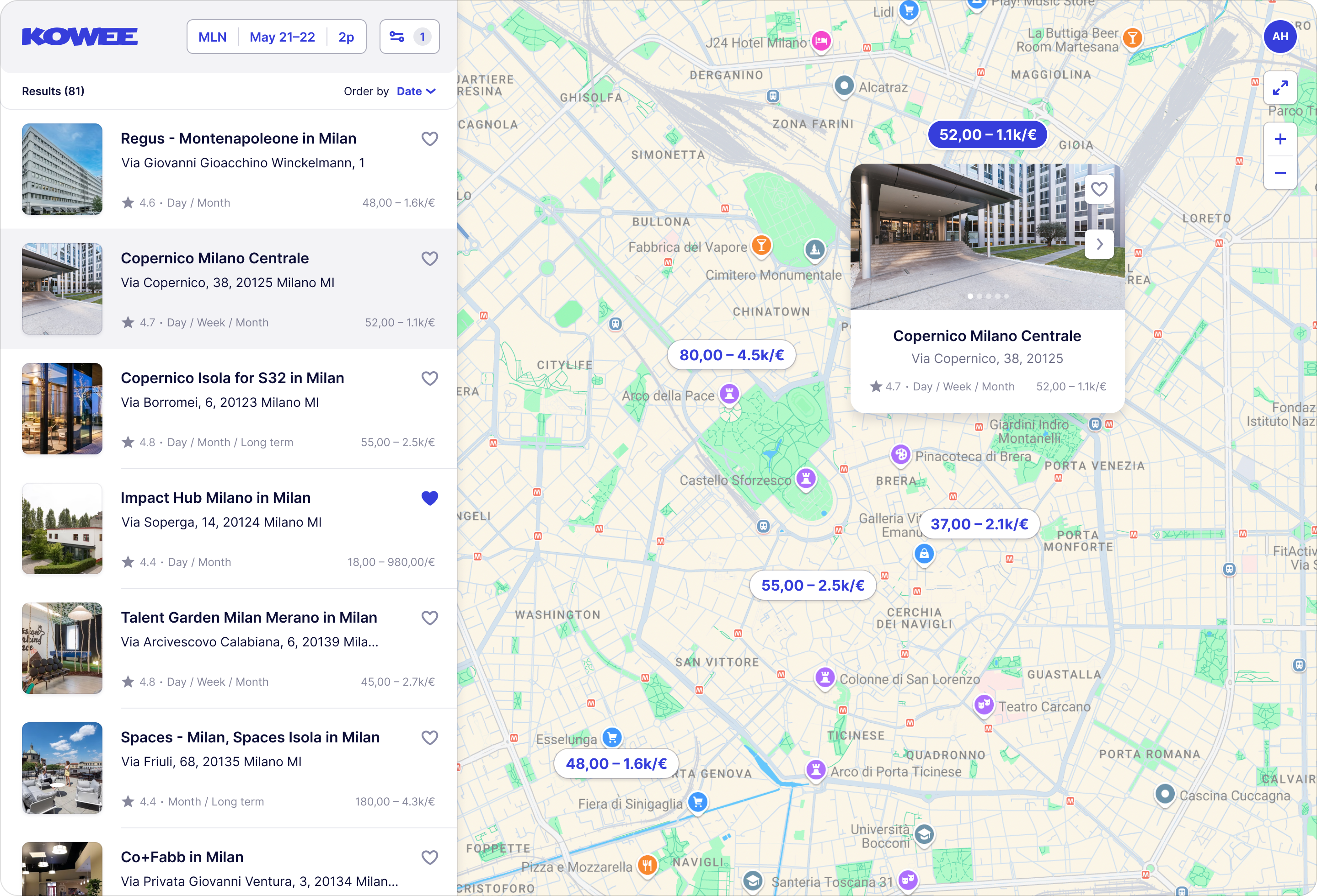Advance the map card photo carousel arrow
This screenshot has width=1317, height=896.
(x=1099, y=244)
